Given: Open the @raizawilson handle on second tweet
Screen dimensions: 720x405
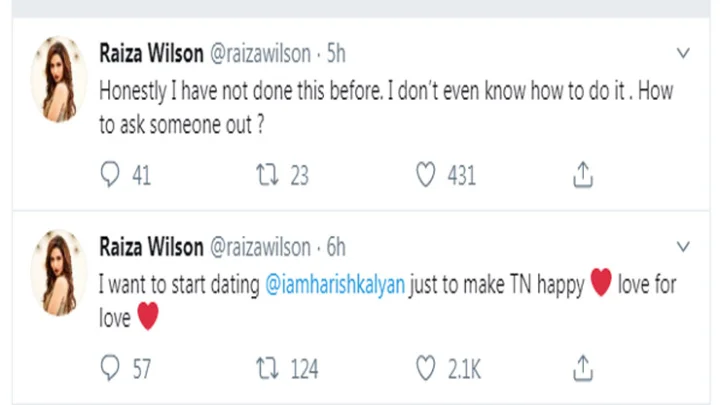Looking at the screenshot, I should pyautogui.click(x=258, y=246).
